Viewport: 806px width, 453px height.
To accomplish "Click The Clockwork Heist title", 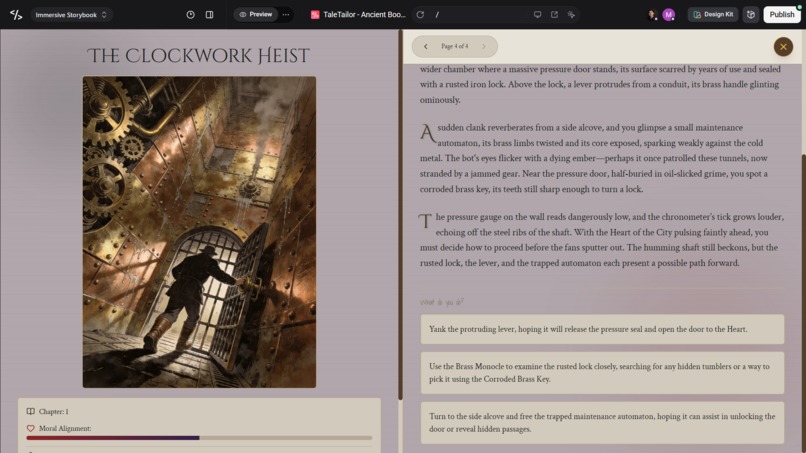I will point(198,56).
